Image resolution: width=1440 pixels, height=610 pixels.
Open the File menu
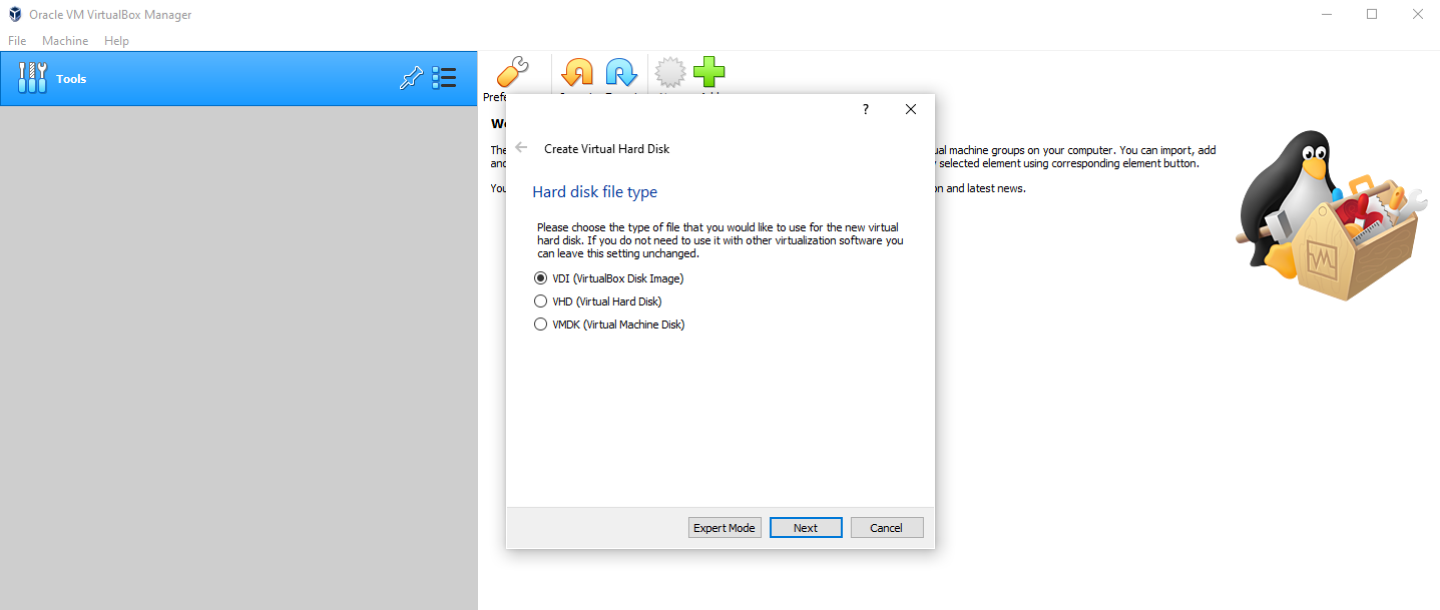17,41
